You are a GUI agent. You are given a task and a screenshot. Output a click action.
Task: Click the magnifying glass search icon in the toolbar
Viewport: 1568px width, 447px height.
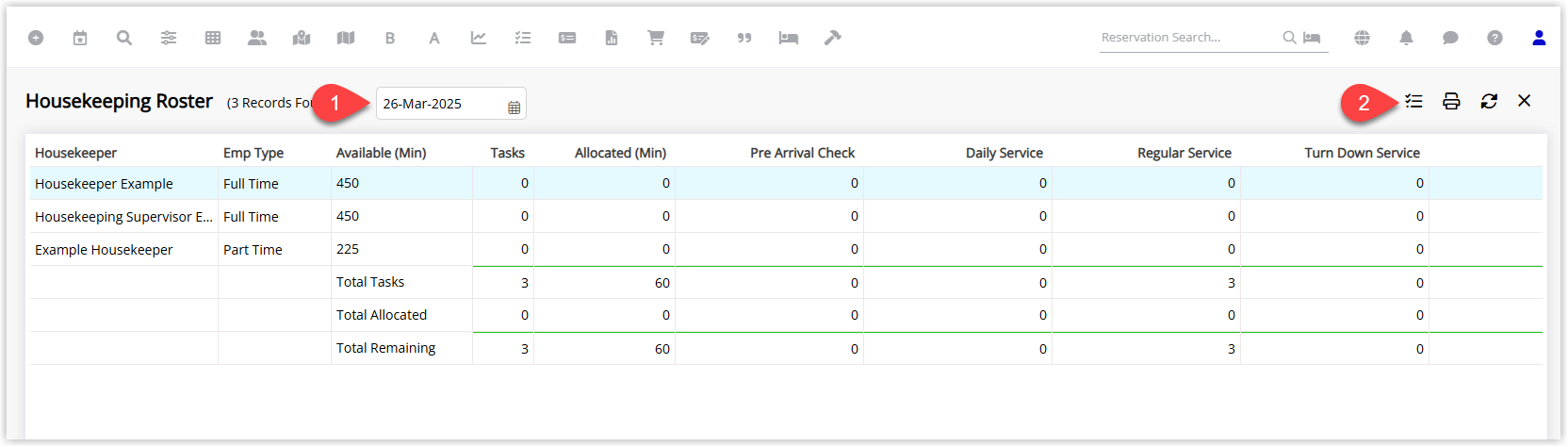coord(124,38)
